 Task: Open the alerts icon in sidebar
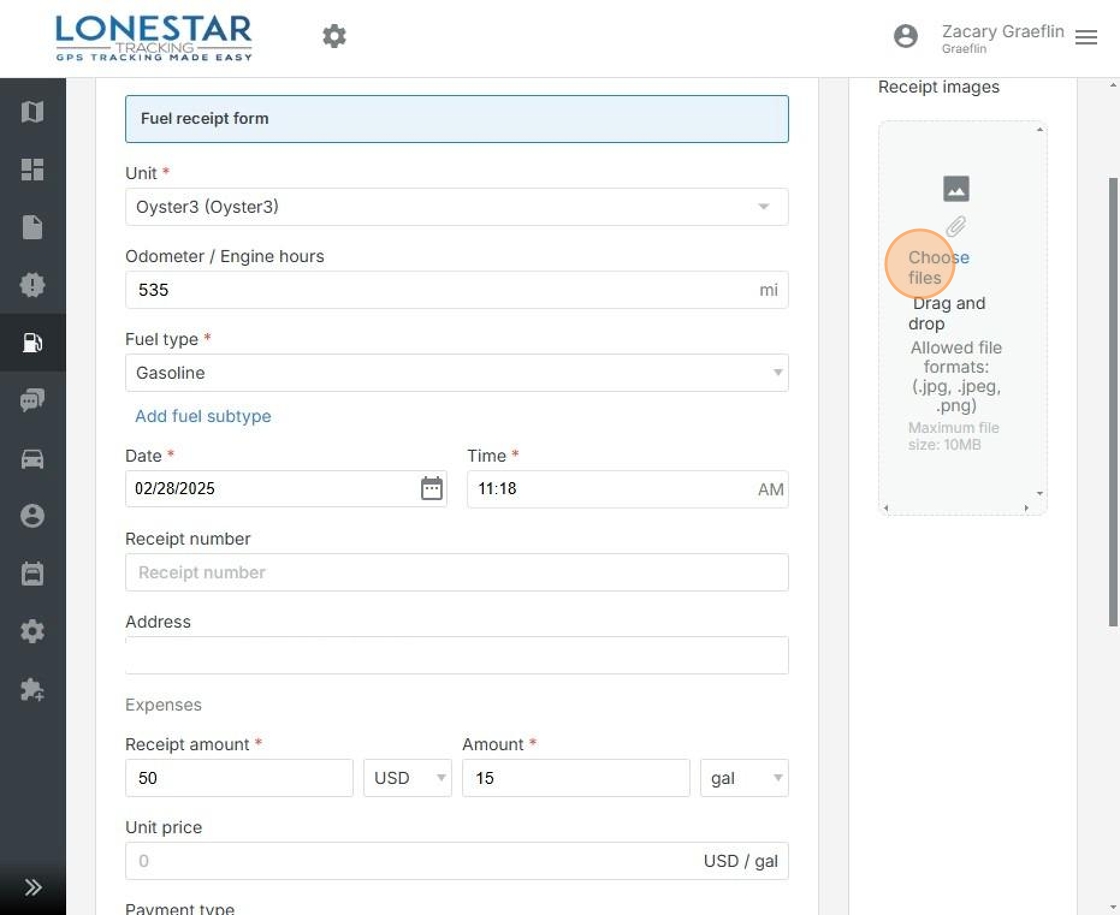(x=32, y=285)
